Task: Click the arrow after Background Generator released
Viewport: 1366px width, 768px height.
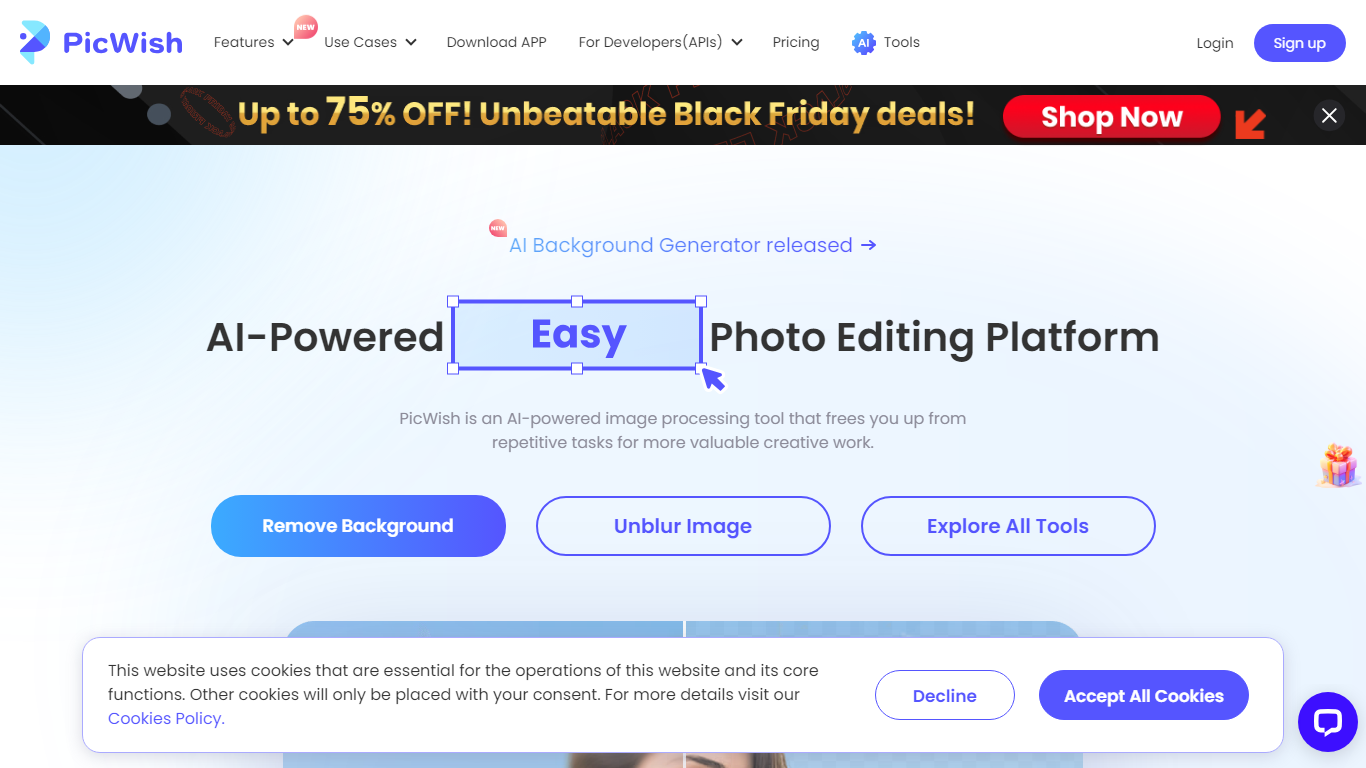Action: (868, 245)
